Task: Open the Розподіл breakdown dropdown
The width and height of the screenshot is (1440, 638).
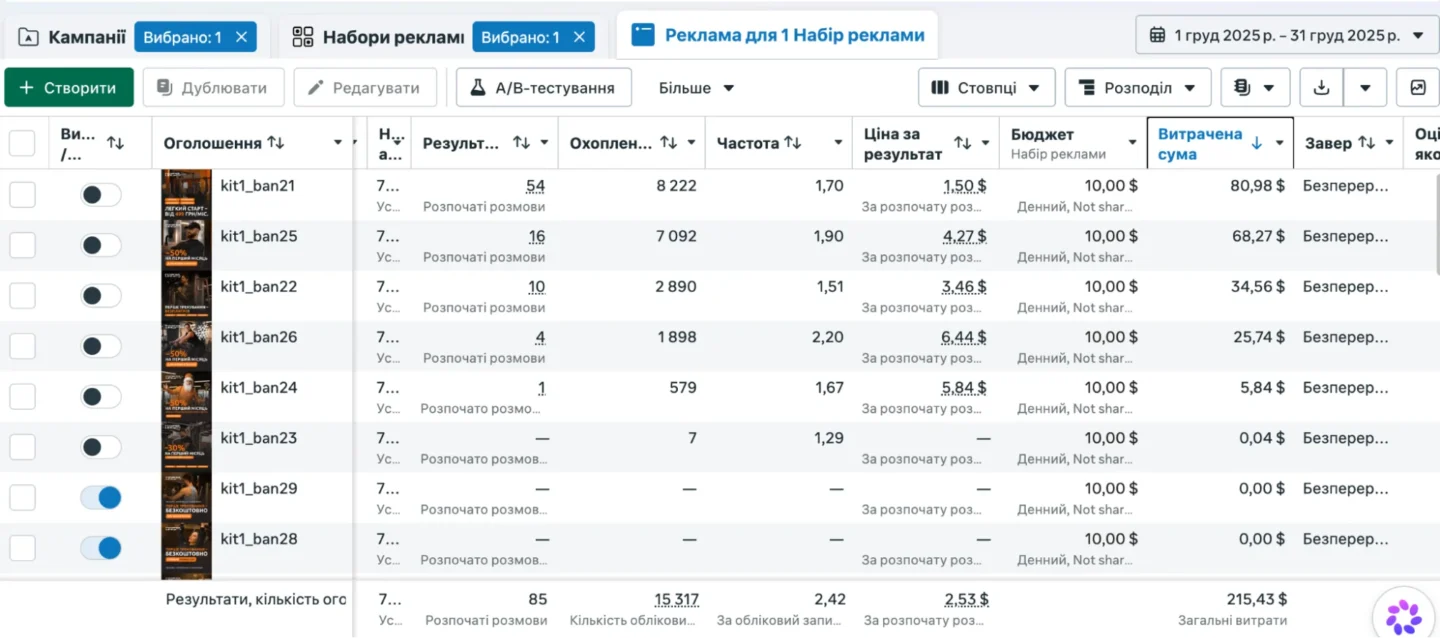Action: (x=1138, y=88)
